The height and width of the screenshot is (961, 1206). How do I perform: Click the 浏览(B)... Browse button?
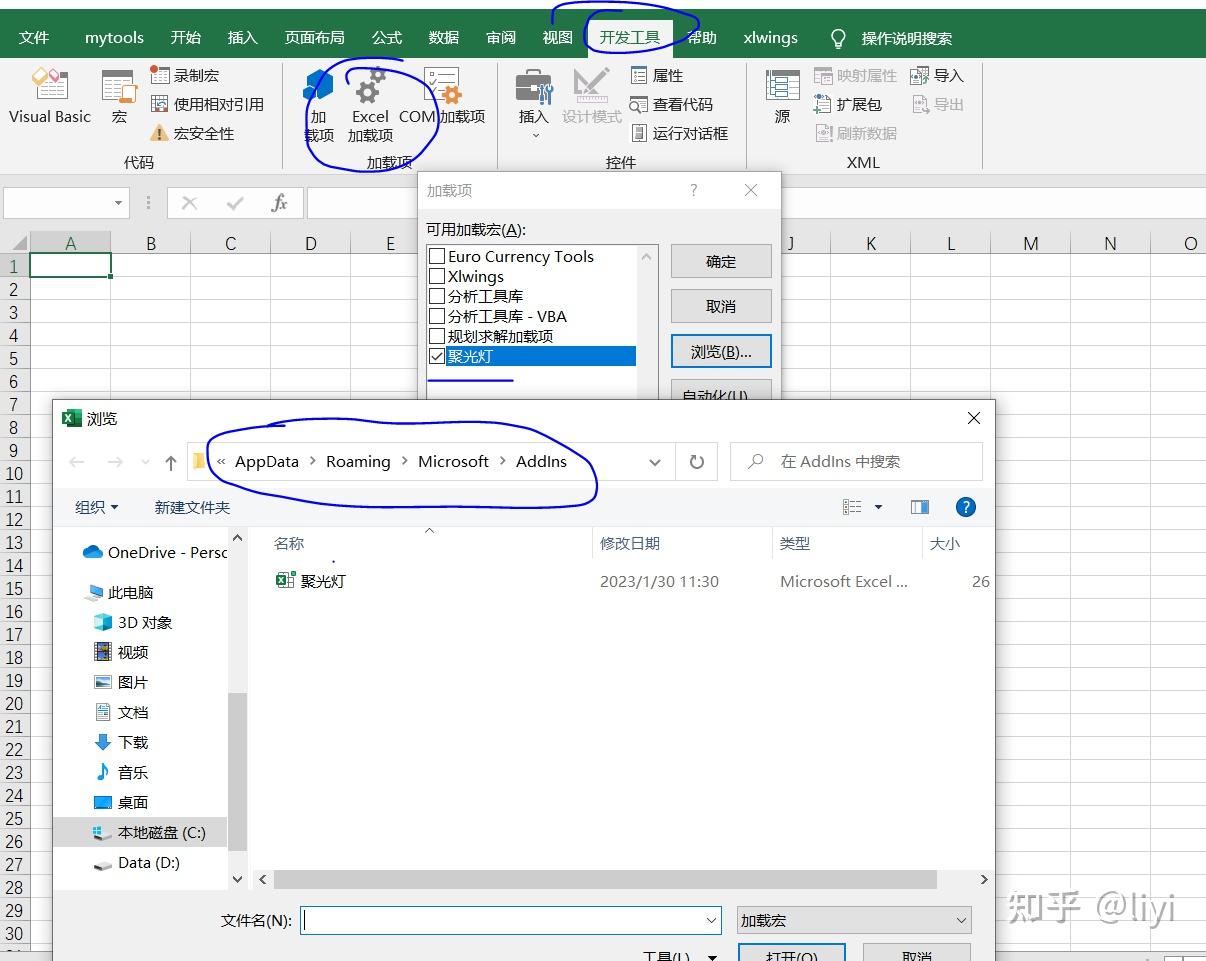pyautogui.click(x=721, y=351)
